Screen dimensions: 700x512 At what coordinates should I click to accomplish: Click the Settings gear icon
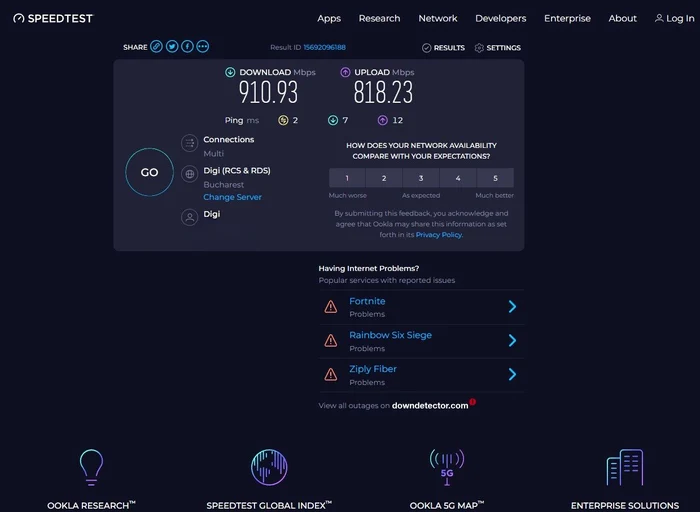click(479, 48)
